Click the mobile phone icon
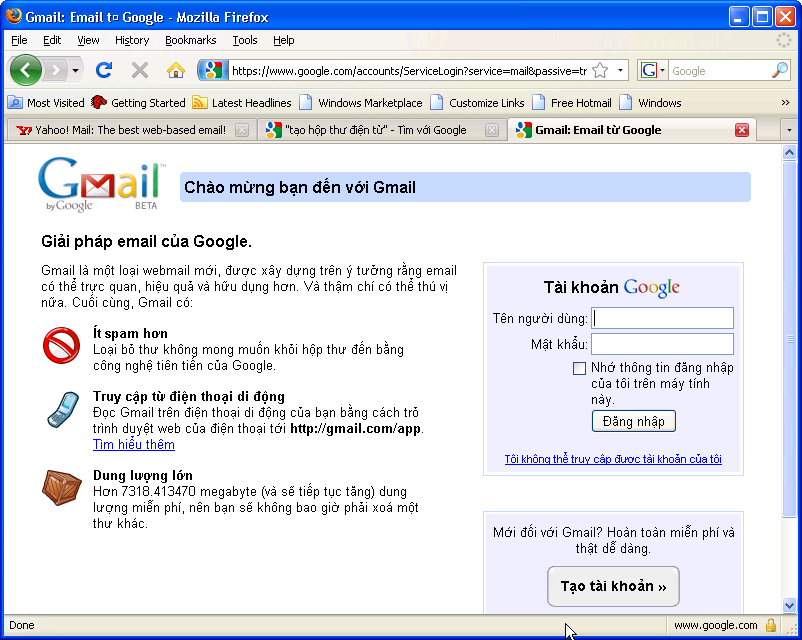Image resolution: width=802 pixels, height=640 pixels. (63, 409)
